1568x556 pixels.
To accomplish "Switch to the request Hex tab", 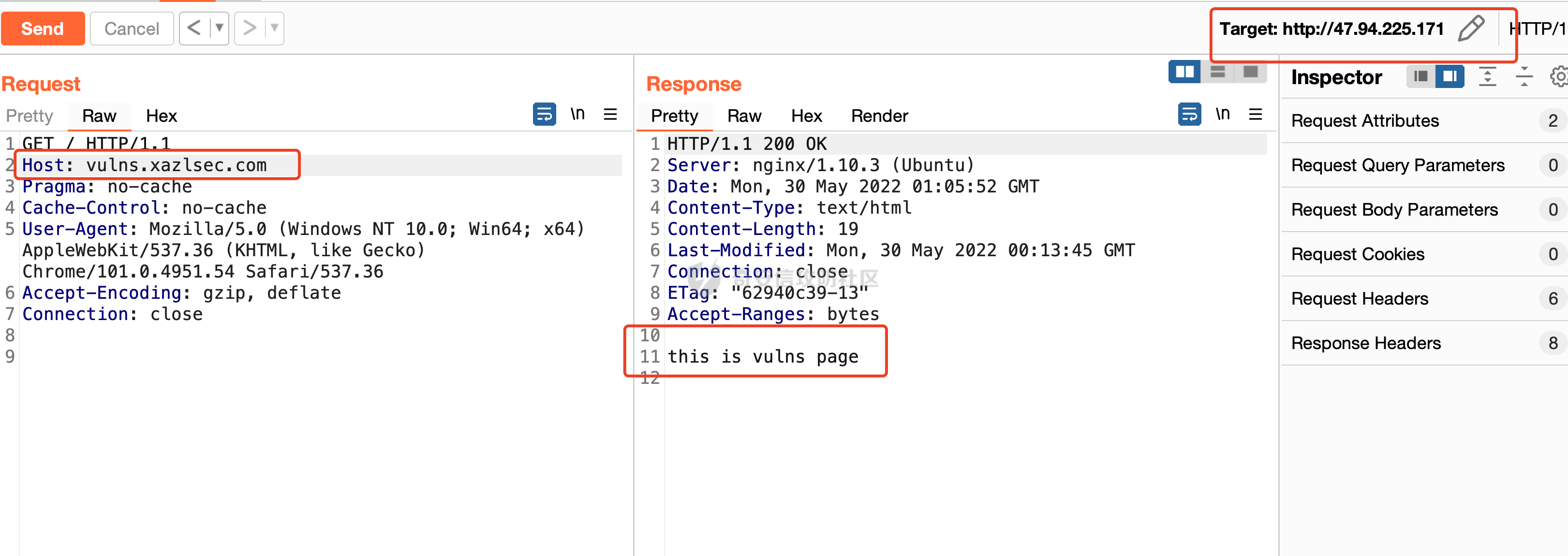I will coord(162,116).
